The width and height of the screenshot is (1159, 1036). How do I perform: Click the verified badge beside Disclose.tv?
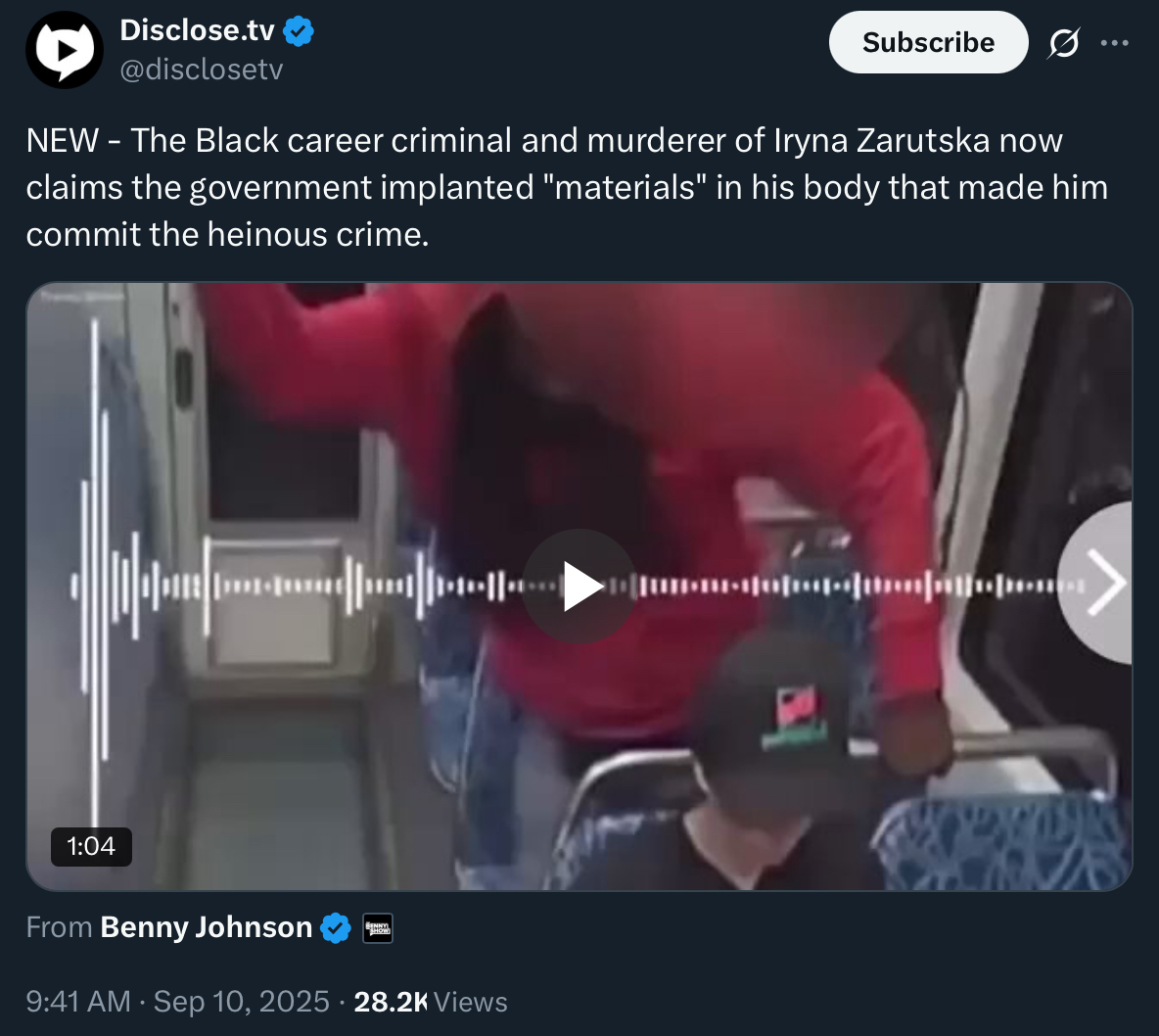click(x=299, y=31)
